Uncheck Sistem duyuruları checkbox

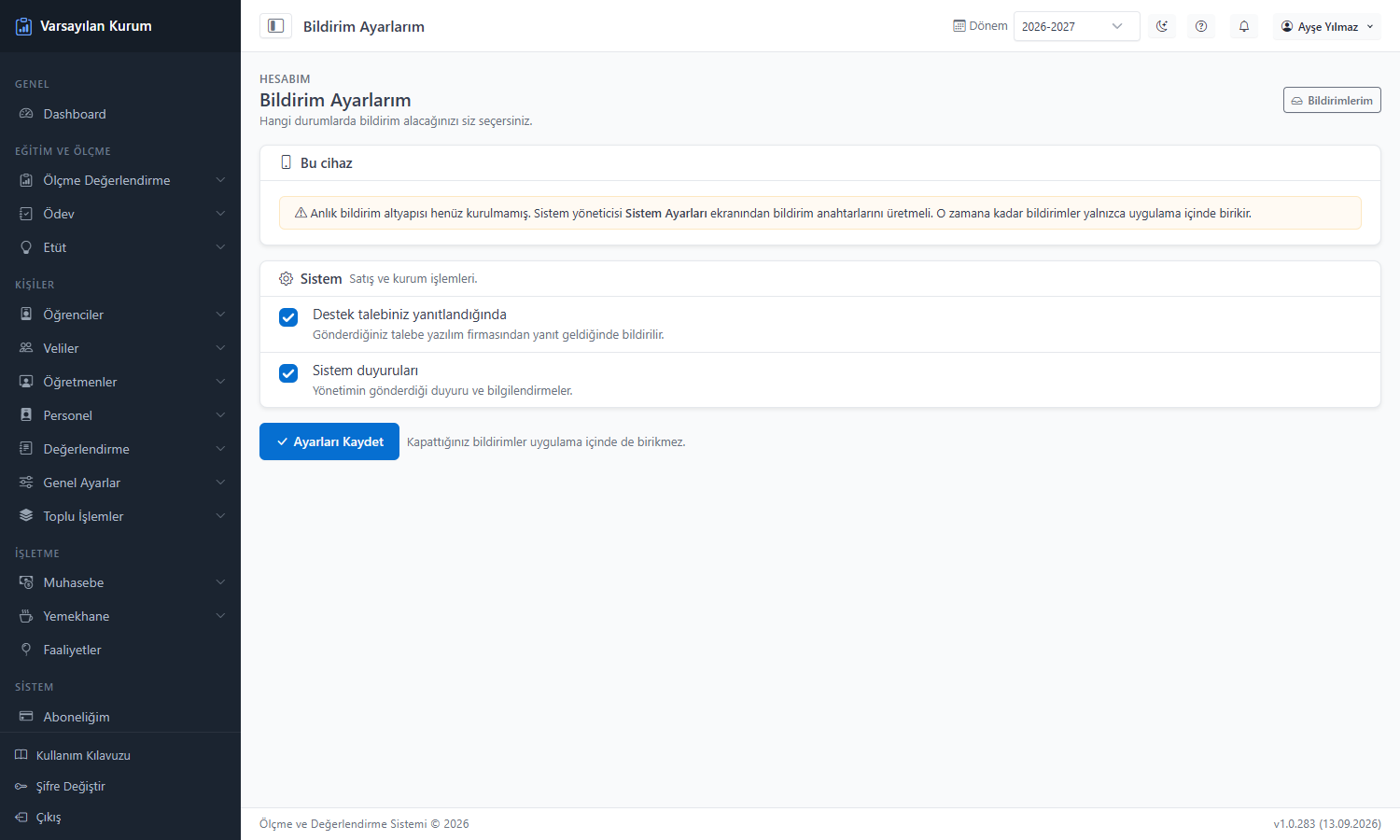tap(288, 373)
